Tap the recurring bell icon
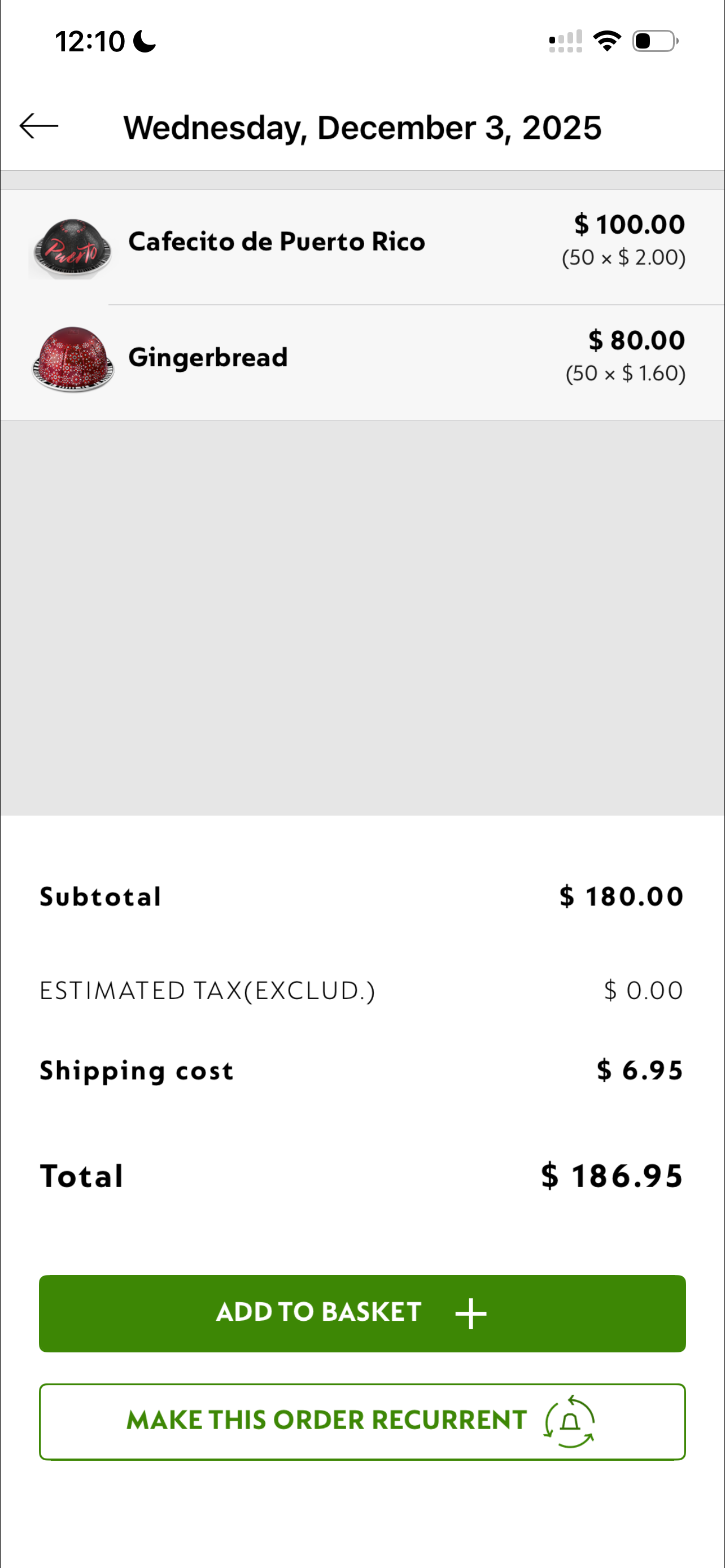725x1568 pixels. [x=570, y=1421]
